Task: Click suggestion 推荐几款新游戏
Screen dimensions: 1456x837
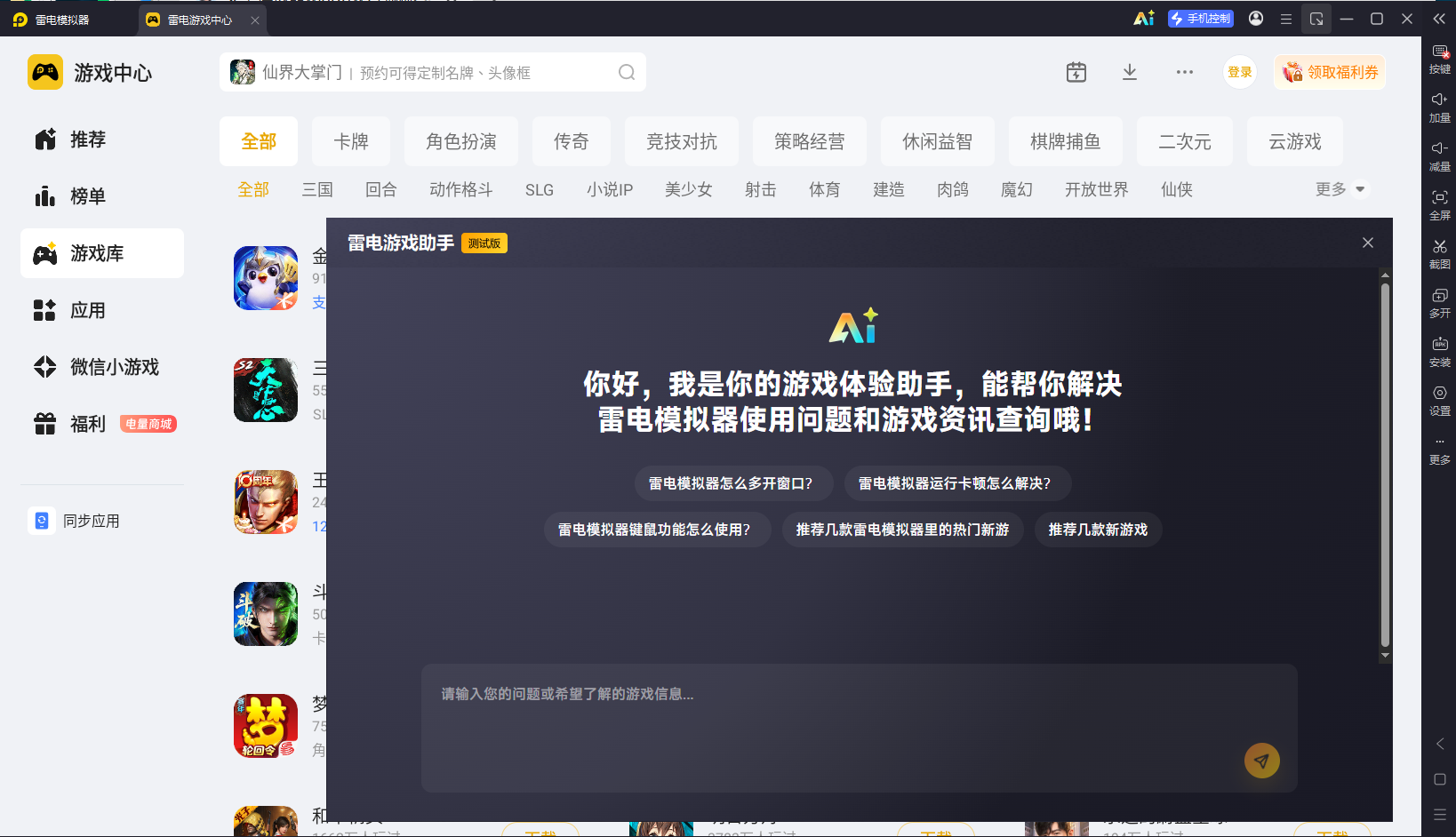Action: click(1098, 530)
